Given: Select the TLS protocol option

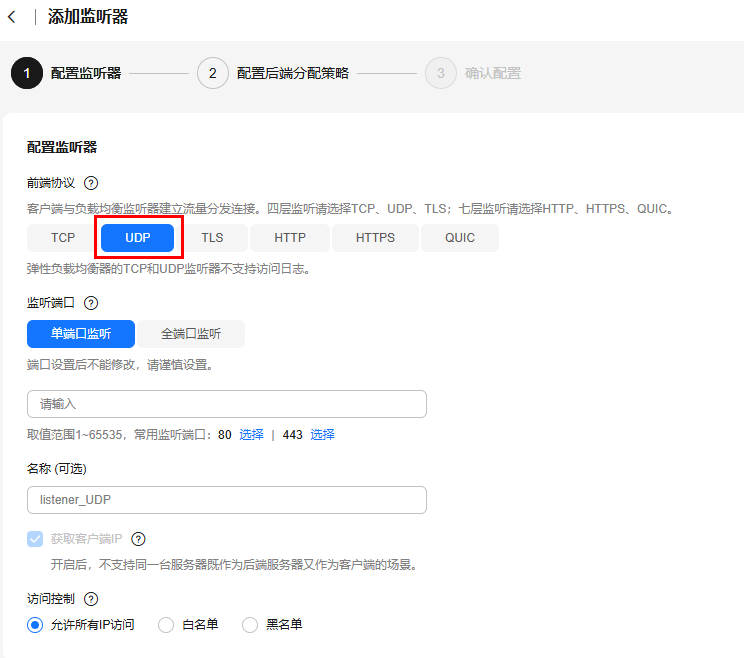Looking at the screenshot, I should point(212,238).
